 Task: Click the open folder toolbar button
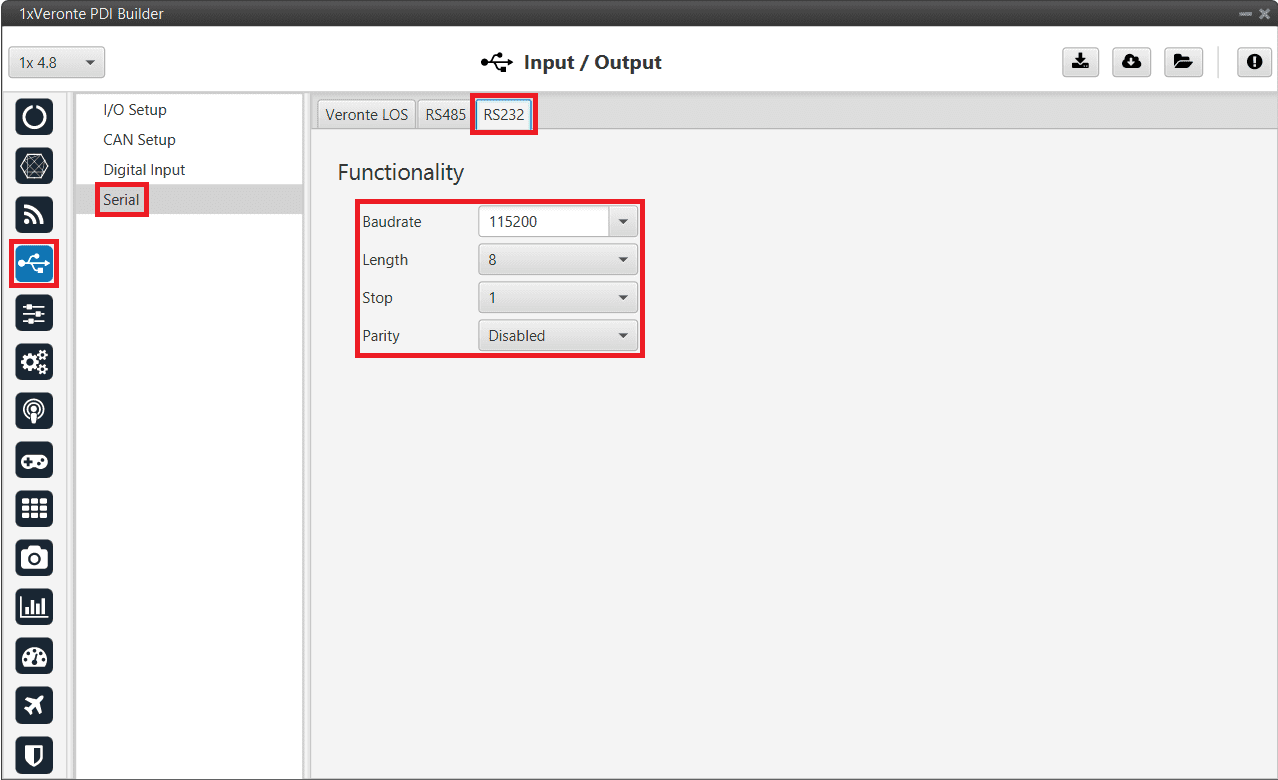coord(1182,62)
